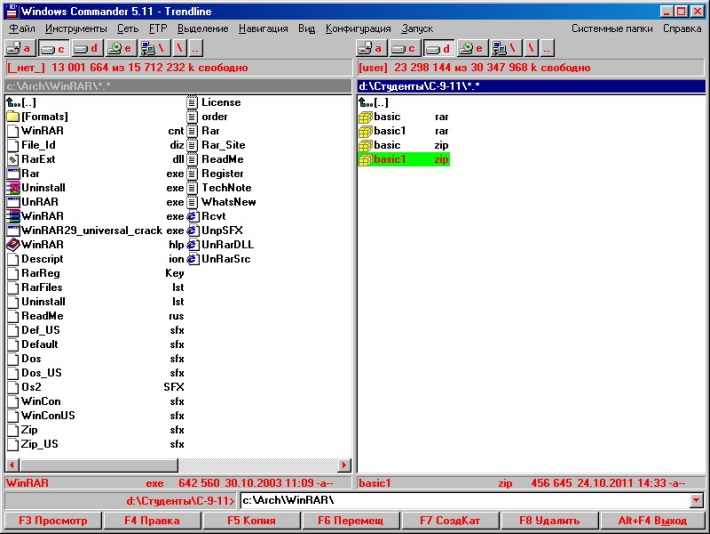Screen dimensions: 710x534
Task: Click F4 Правка button
Action: 152,521
